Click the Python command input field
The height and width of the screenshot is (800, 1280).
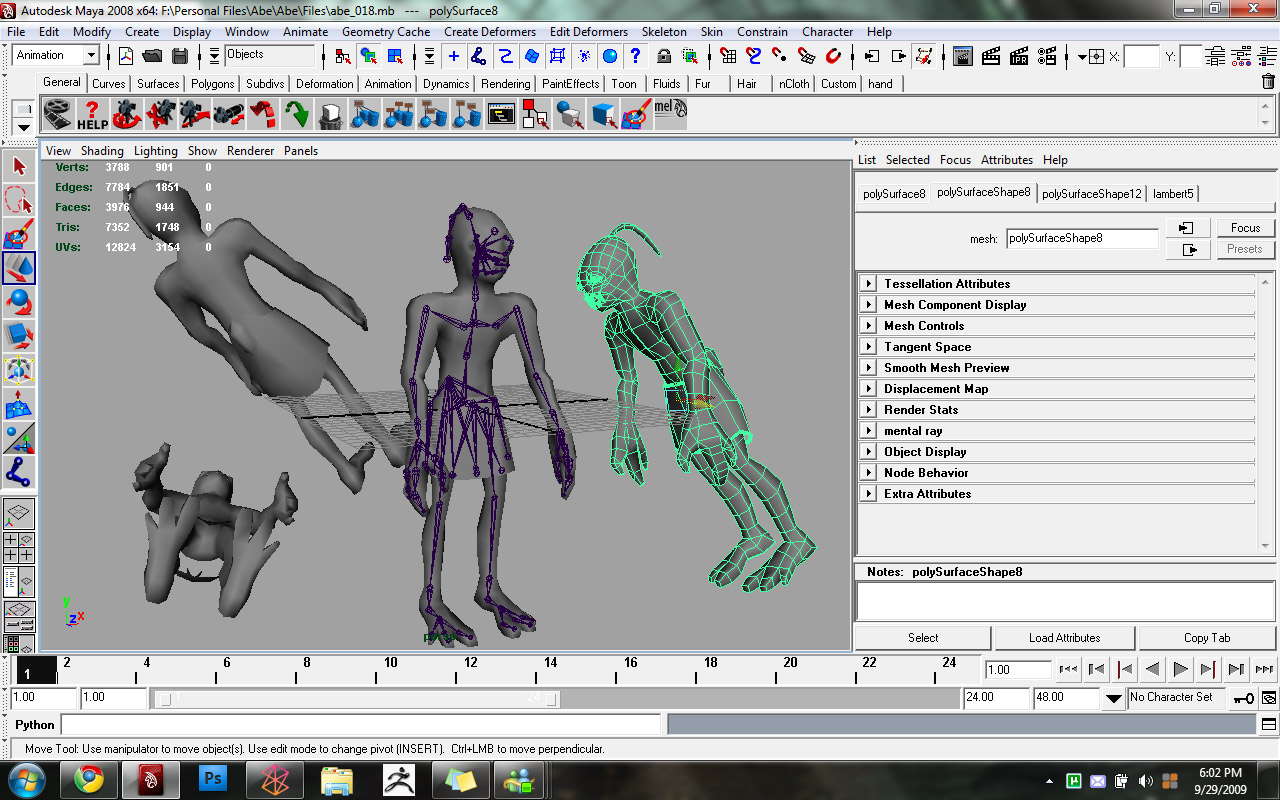coord(361,725)
